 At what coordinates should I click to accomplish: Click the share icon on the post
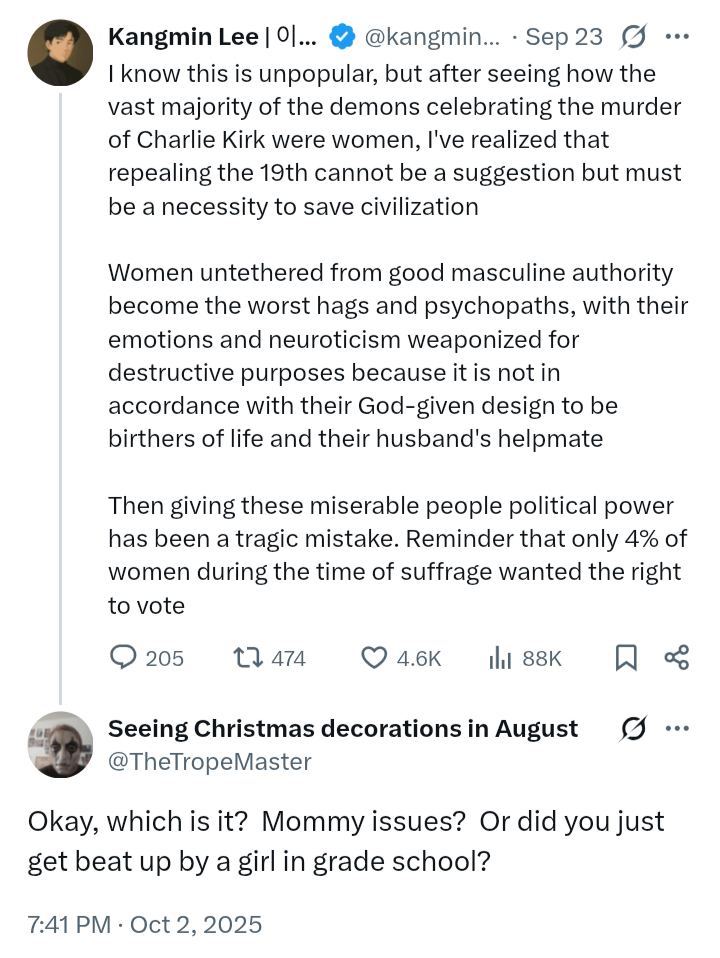677,657
